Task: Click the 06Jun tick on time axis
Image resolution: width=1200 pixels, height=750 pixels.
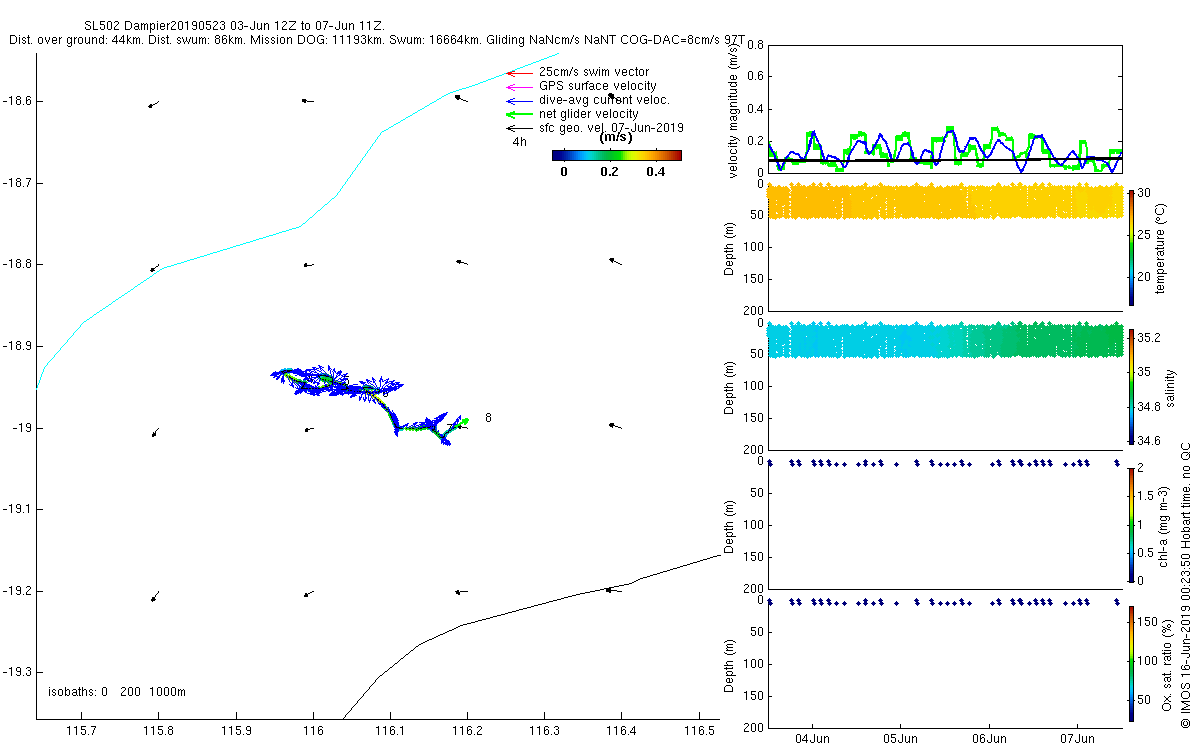Action: [989, 738]
